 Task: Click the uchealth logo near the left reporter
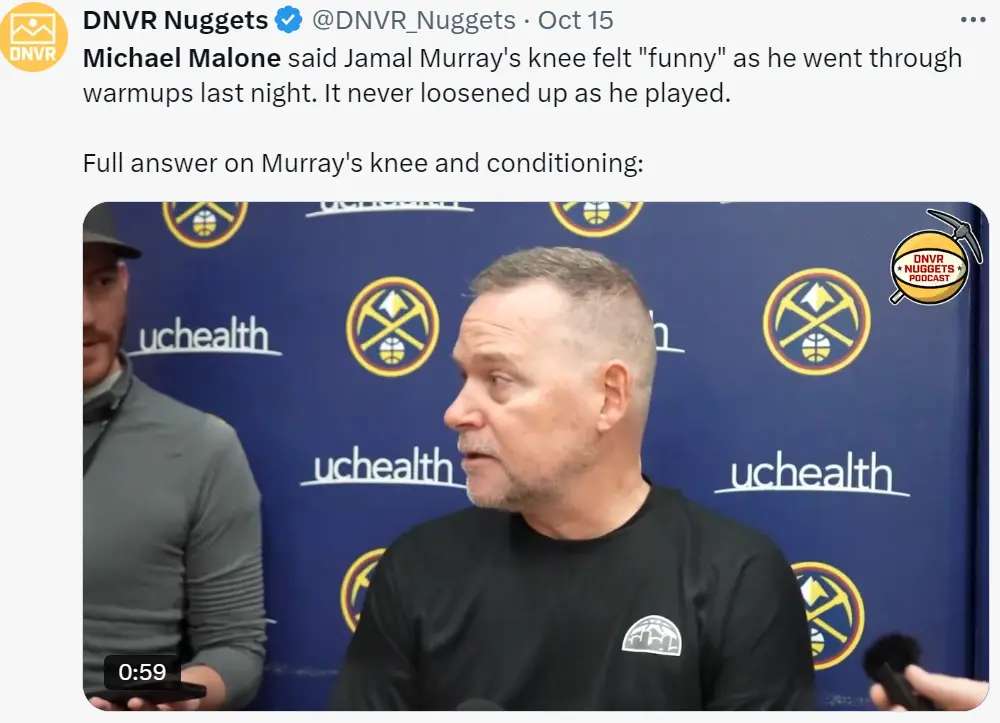[204, 335]
